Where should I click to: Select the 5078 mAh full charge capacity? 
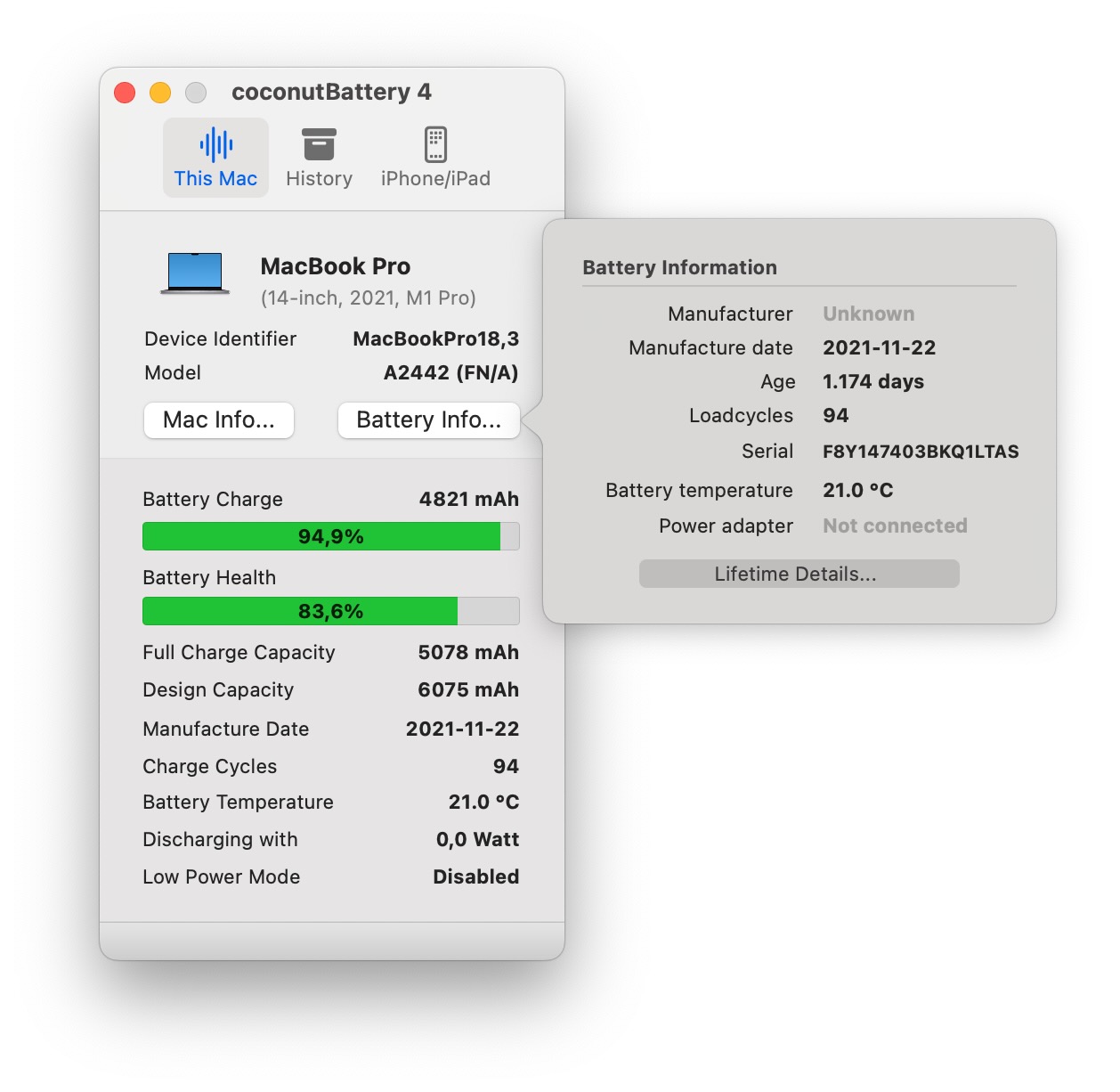tap(468, 653)
